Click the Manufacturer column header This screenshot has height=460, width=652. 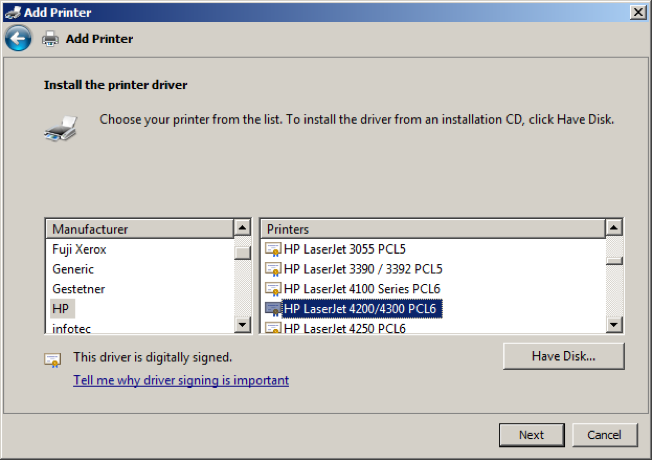pos(140,229)
